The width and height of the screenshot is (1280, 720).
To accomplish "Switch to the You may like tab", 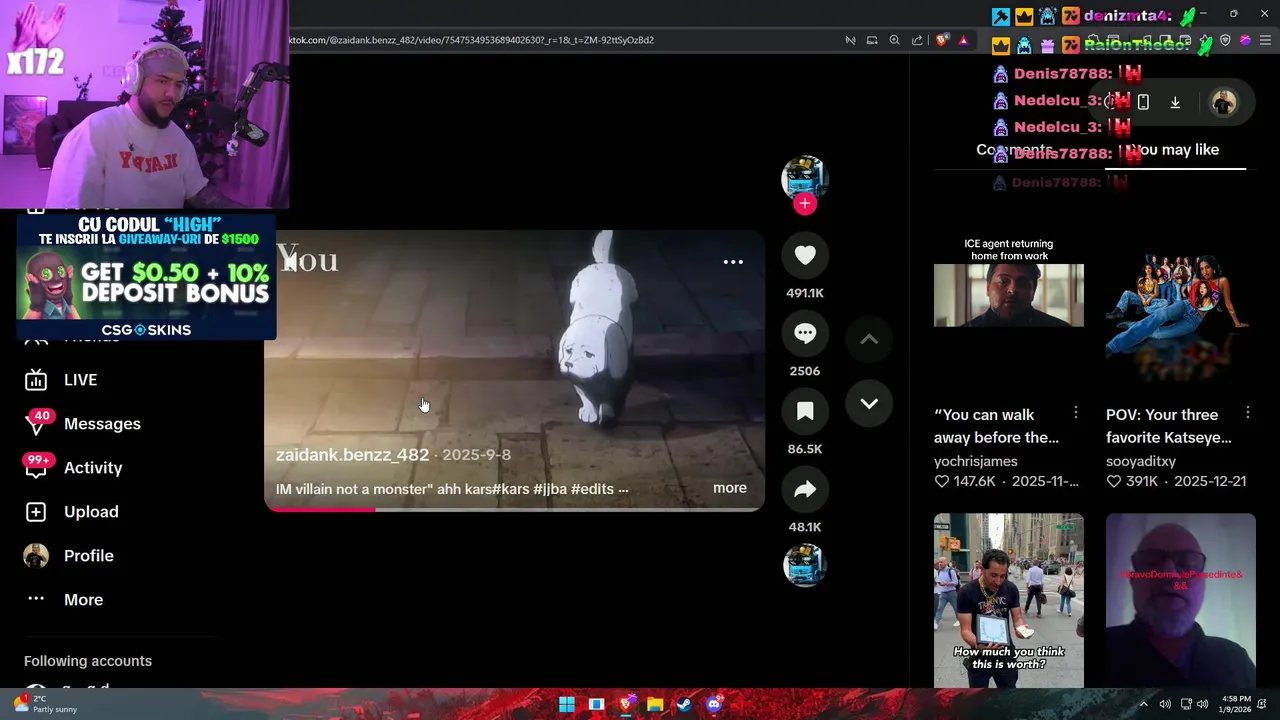I will [x=1176, y=150].
